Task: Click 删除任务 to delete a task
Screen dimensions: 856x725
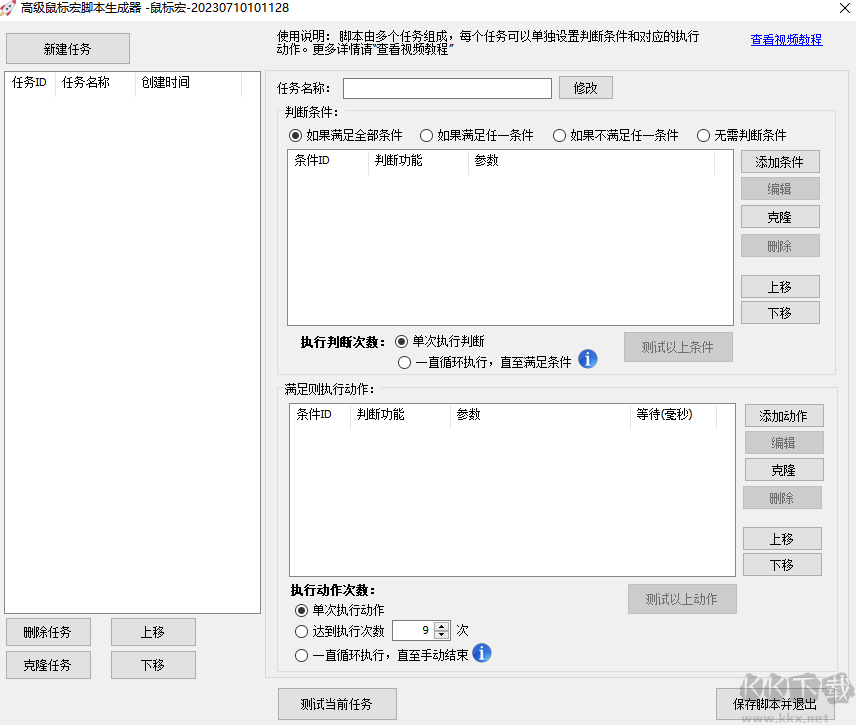Action: click(48, 632)
